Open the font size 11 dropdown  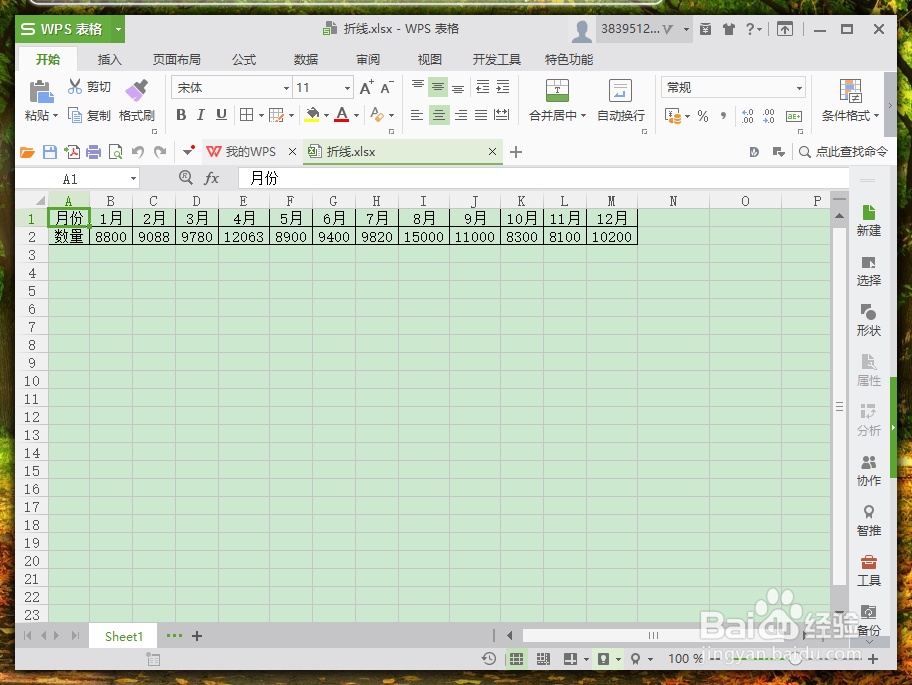click(x=347, y=88)
